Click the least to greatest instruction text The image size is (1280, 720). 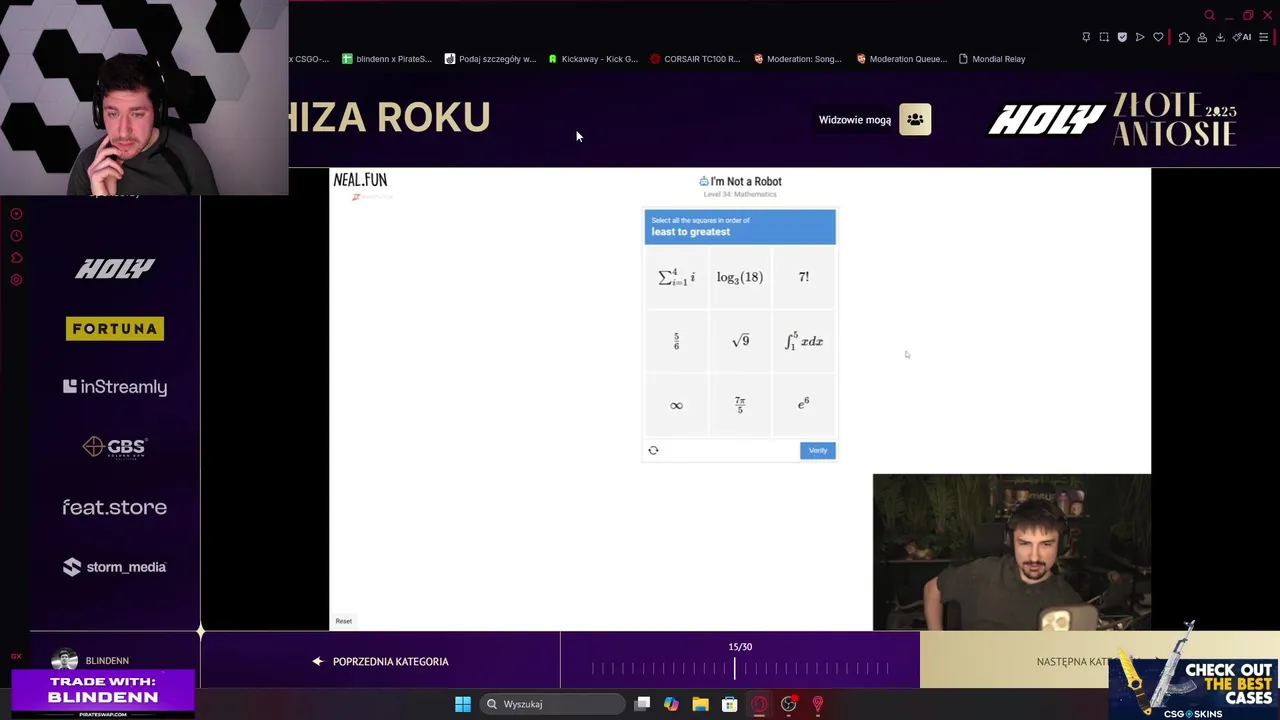pos(690,232)
